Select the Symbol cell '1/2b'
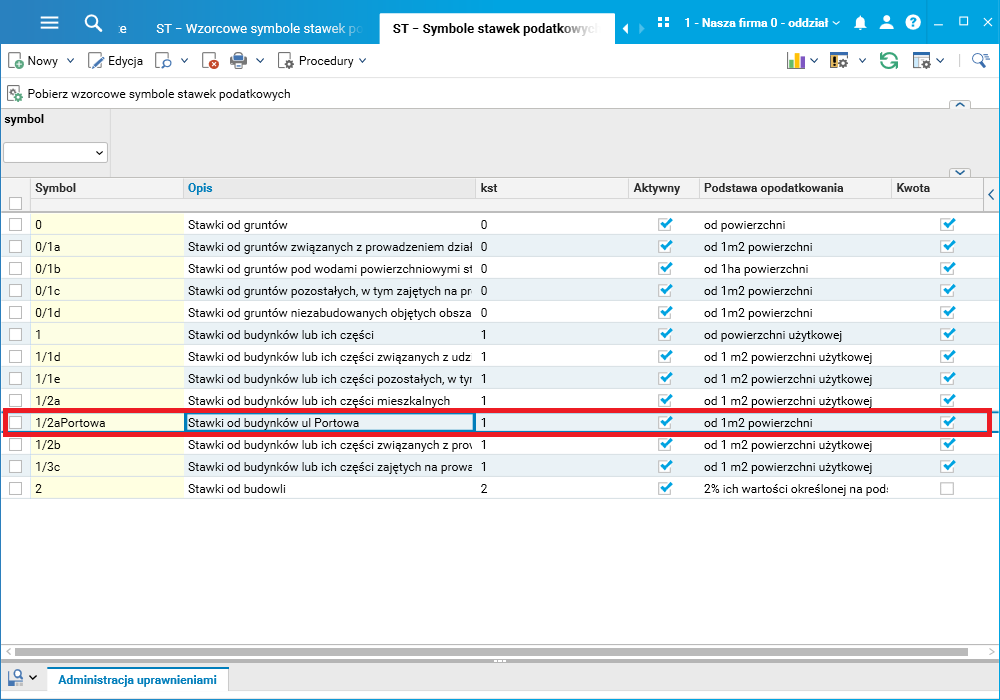 click(107, 445)
